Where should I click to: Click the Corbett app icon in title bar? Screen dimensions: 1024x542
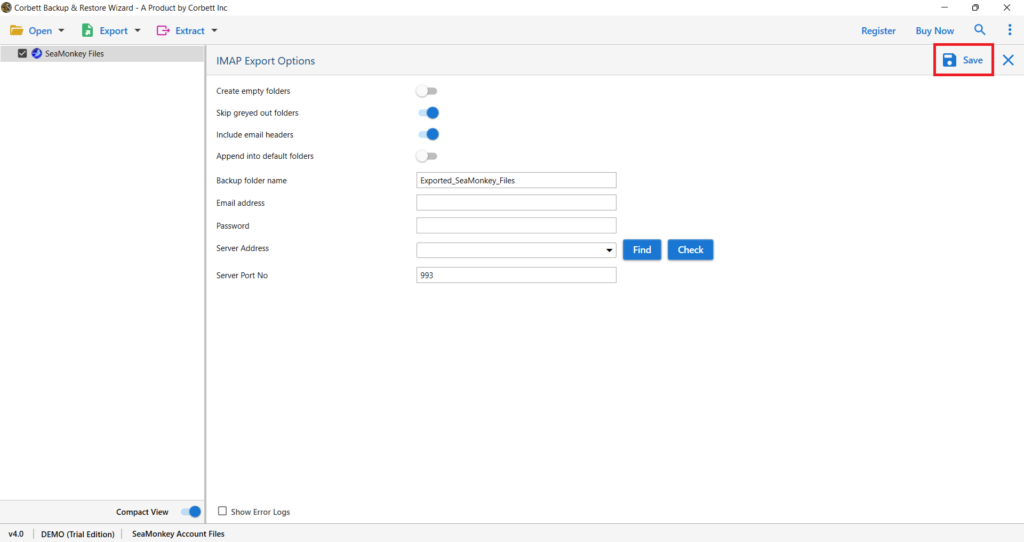coord(7,8)
